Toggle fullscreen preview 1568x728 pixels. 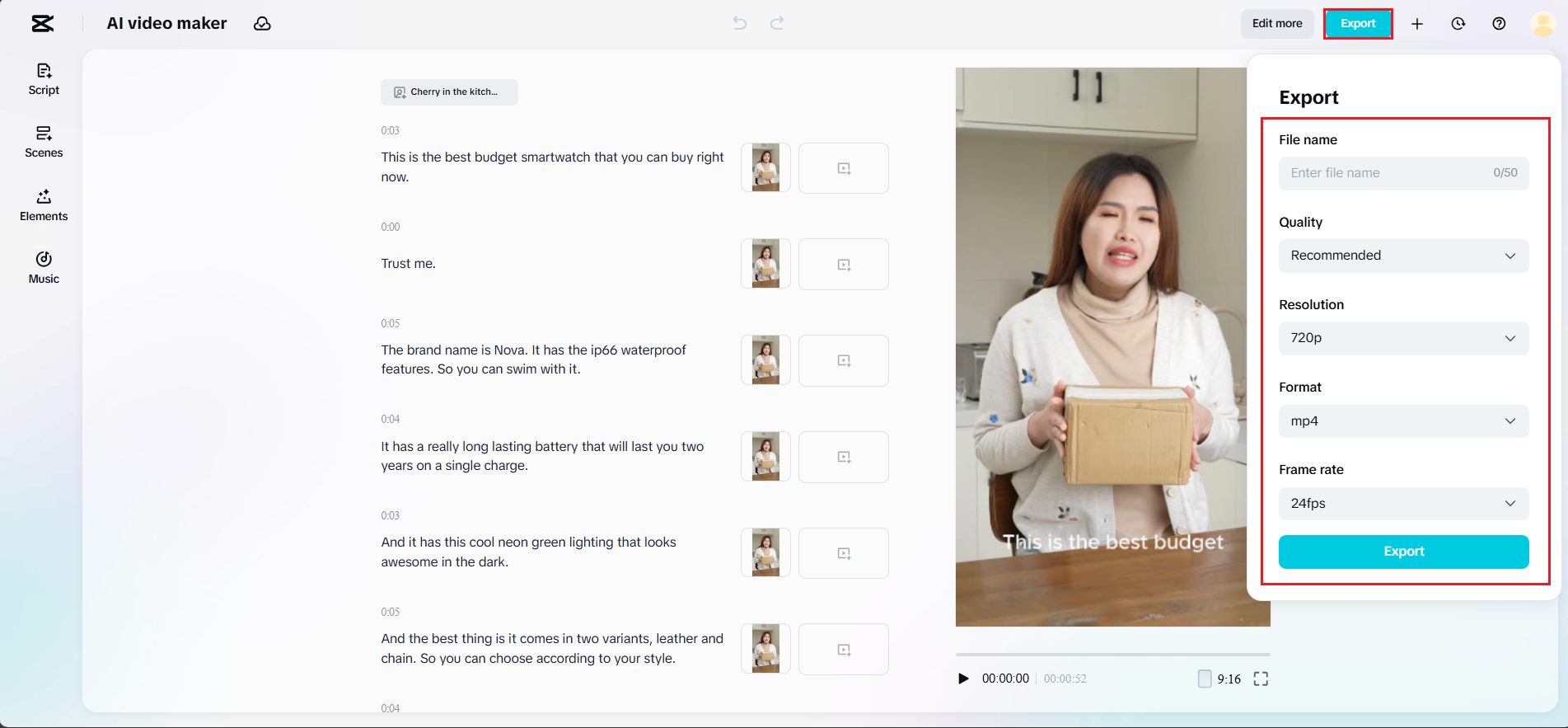pos(1261,679)
